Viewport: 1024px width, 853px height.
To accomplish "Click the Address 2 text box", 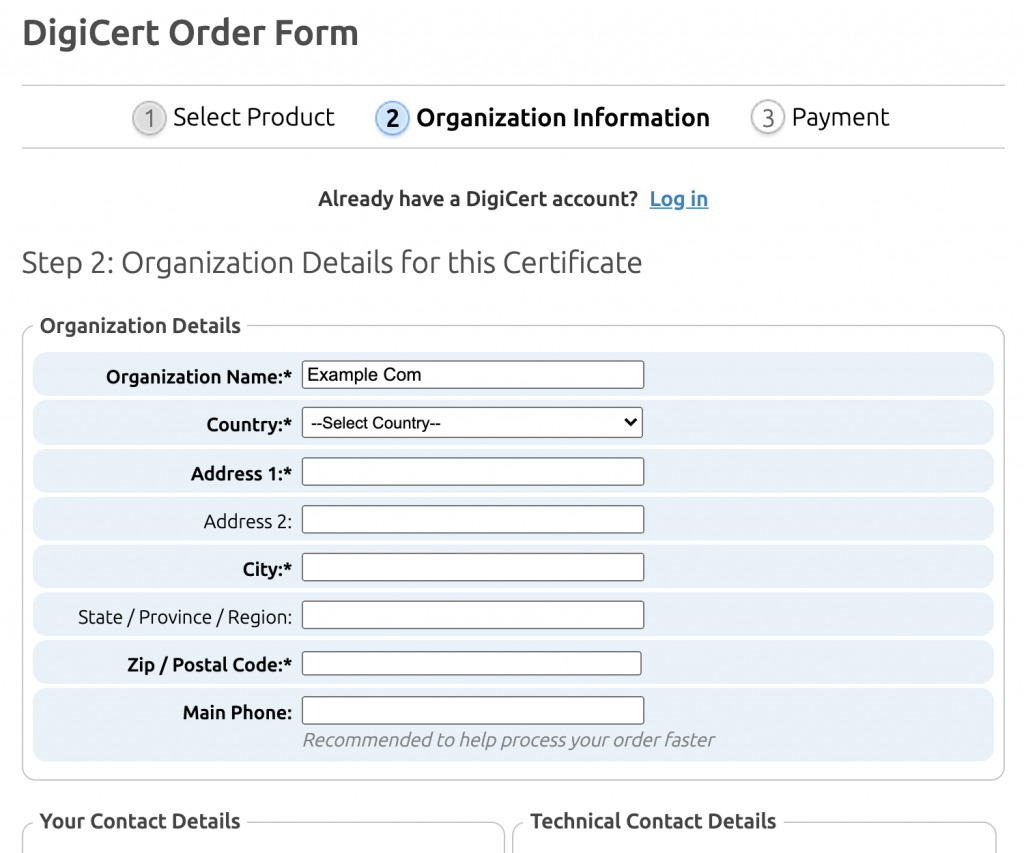I will 473,519.
